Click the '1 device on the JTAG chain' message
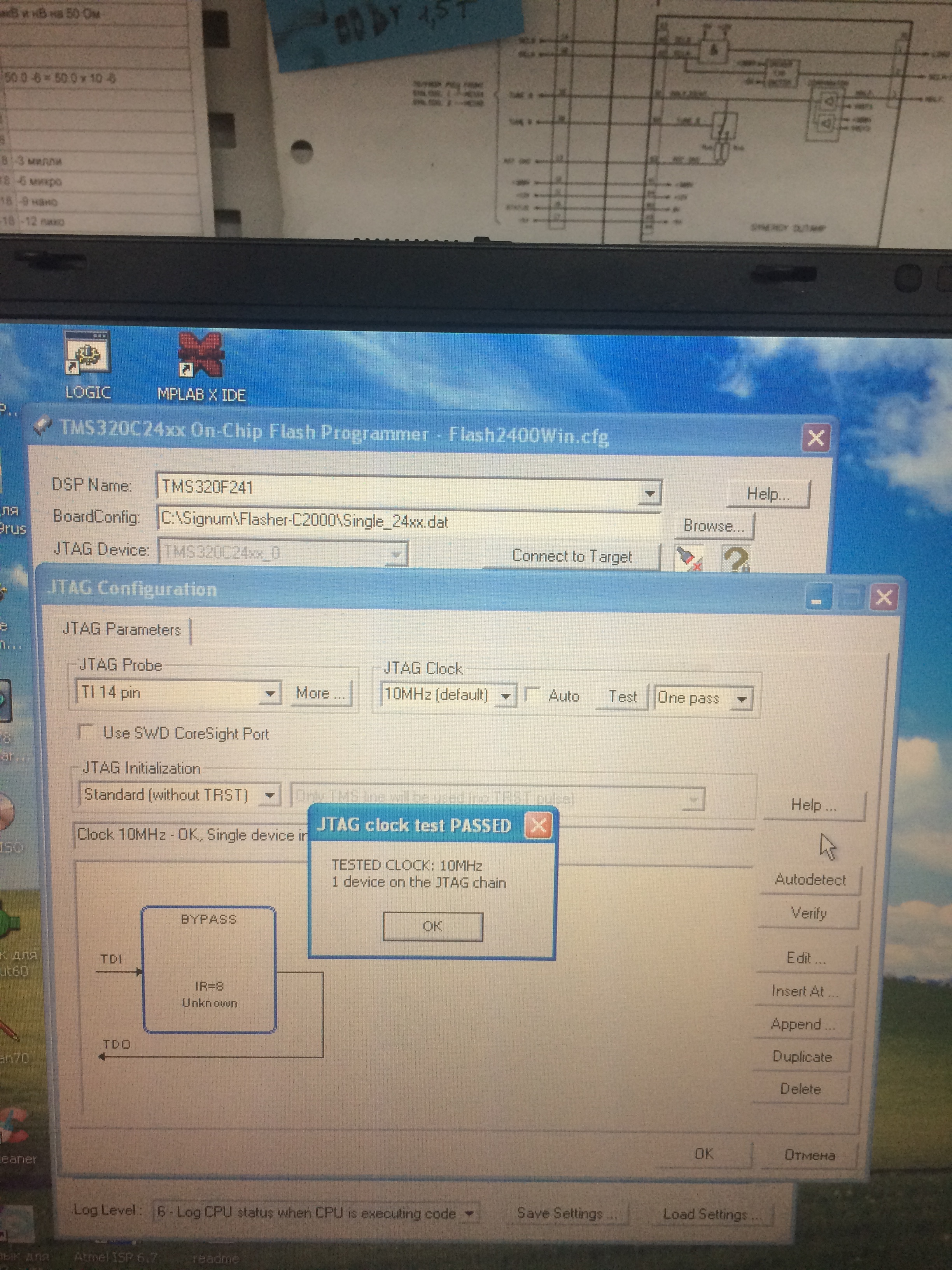 (419, 882)
